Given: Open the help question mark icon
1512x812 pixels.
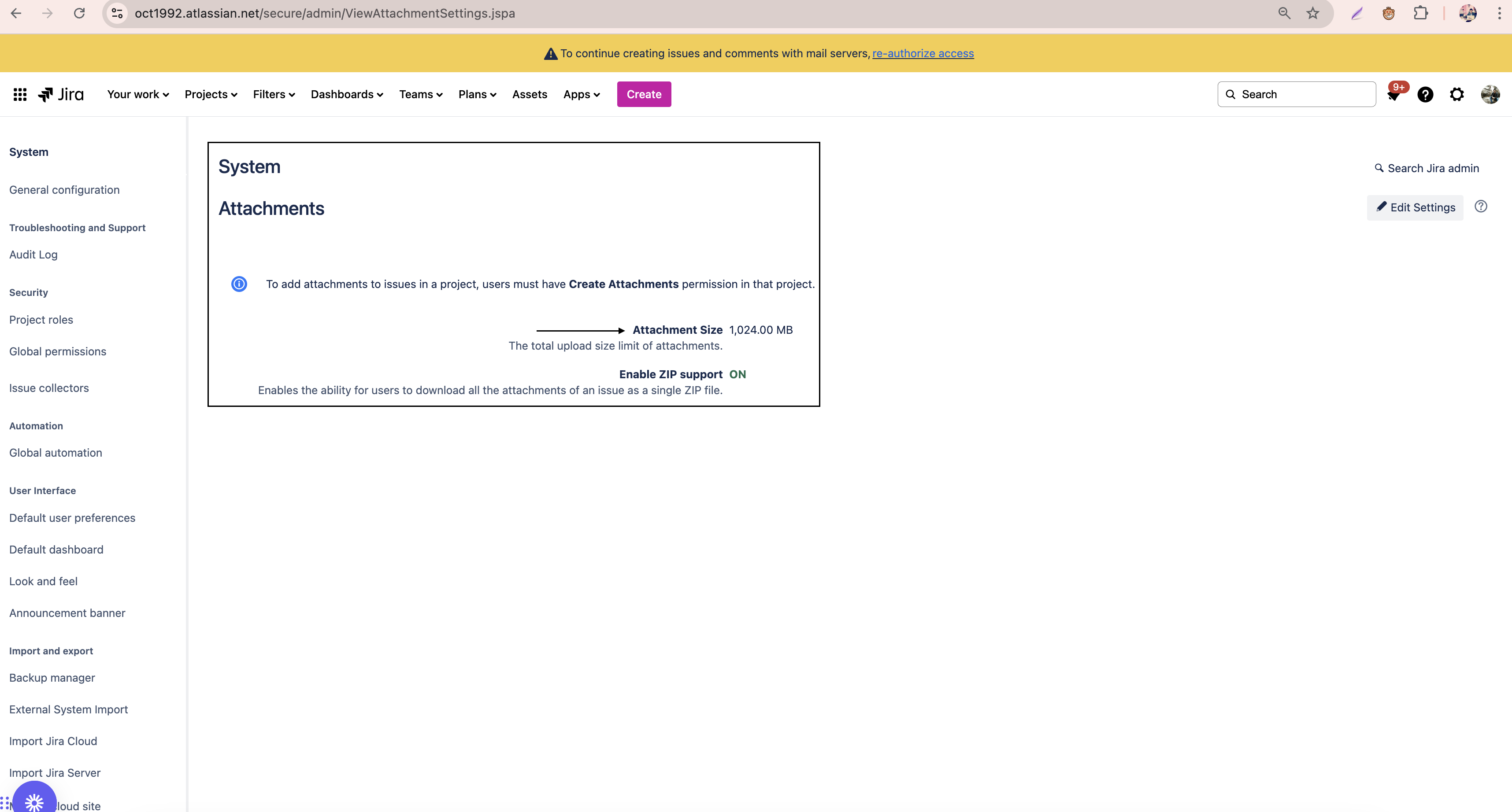Looking at the screenshot, I should [x=1425, y=95].
